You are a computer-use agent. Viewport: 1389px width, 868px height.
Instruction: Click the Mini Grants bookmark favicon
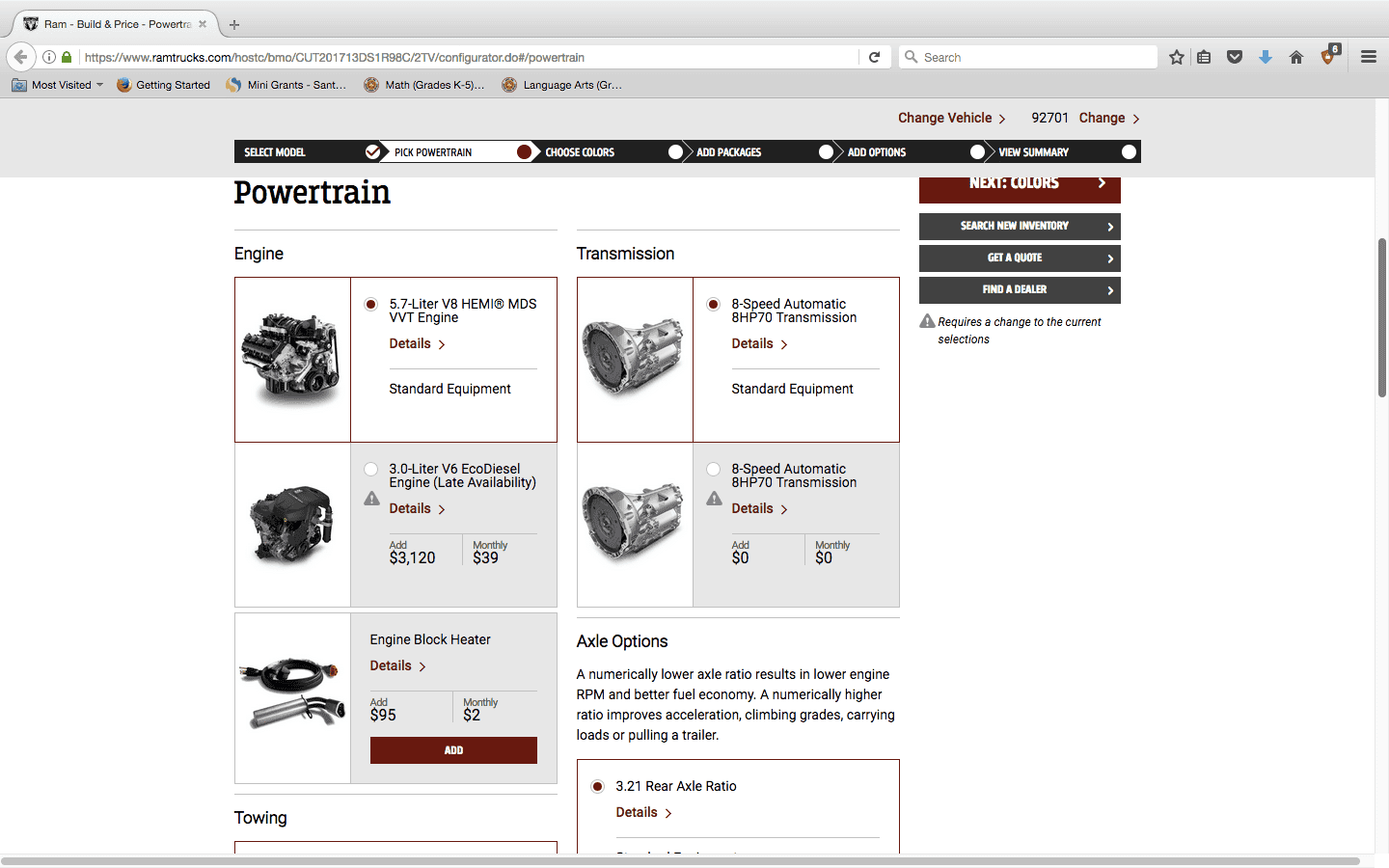(x=233, y=85)
